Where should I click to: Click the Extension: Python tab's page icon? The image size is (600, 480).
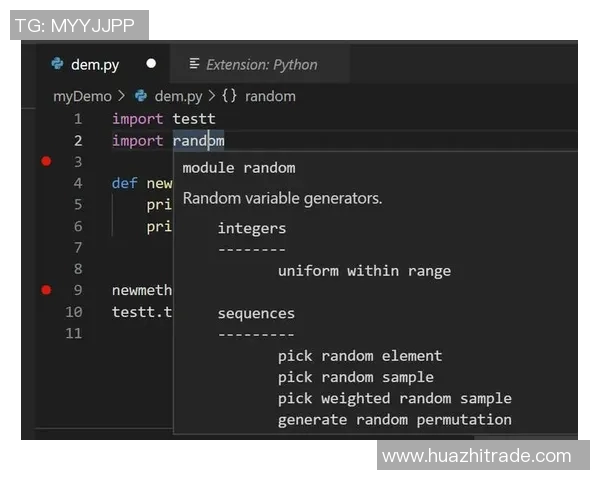click(195, 64)
